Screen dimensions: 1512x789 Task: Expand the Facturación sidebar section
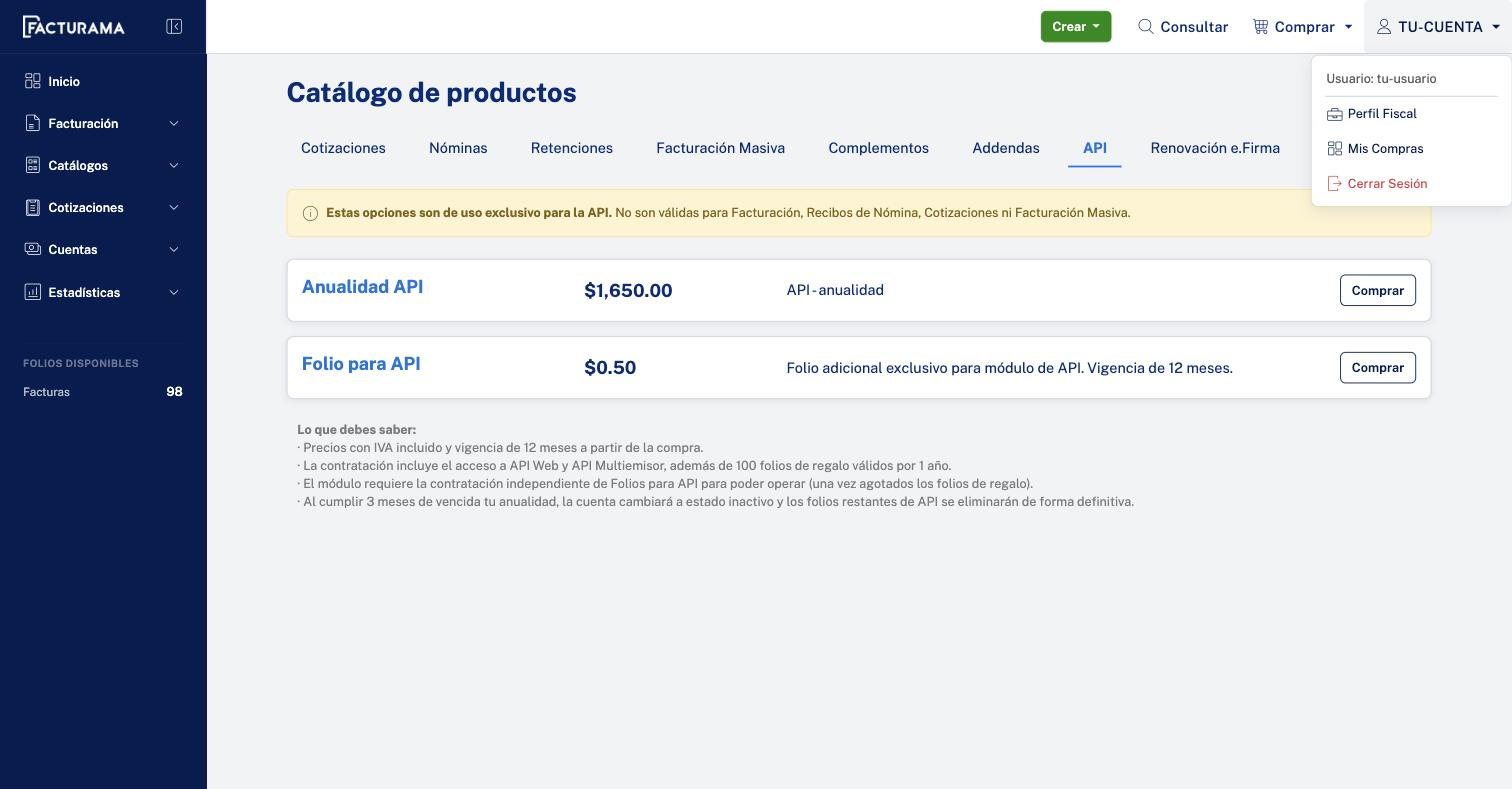[174, 123]
